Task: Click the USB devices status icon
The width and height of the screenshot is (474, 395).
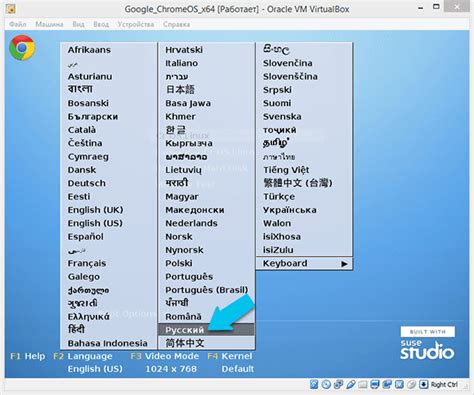Action: point(351,384)
